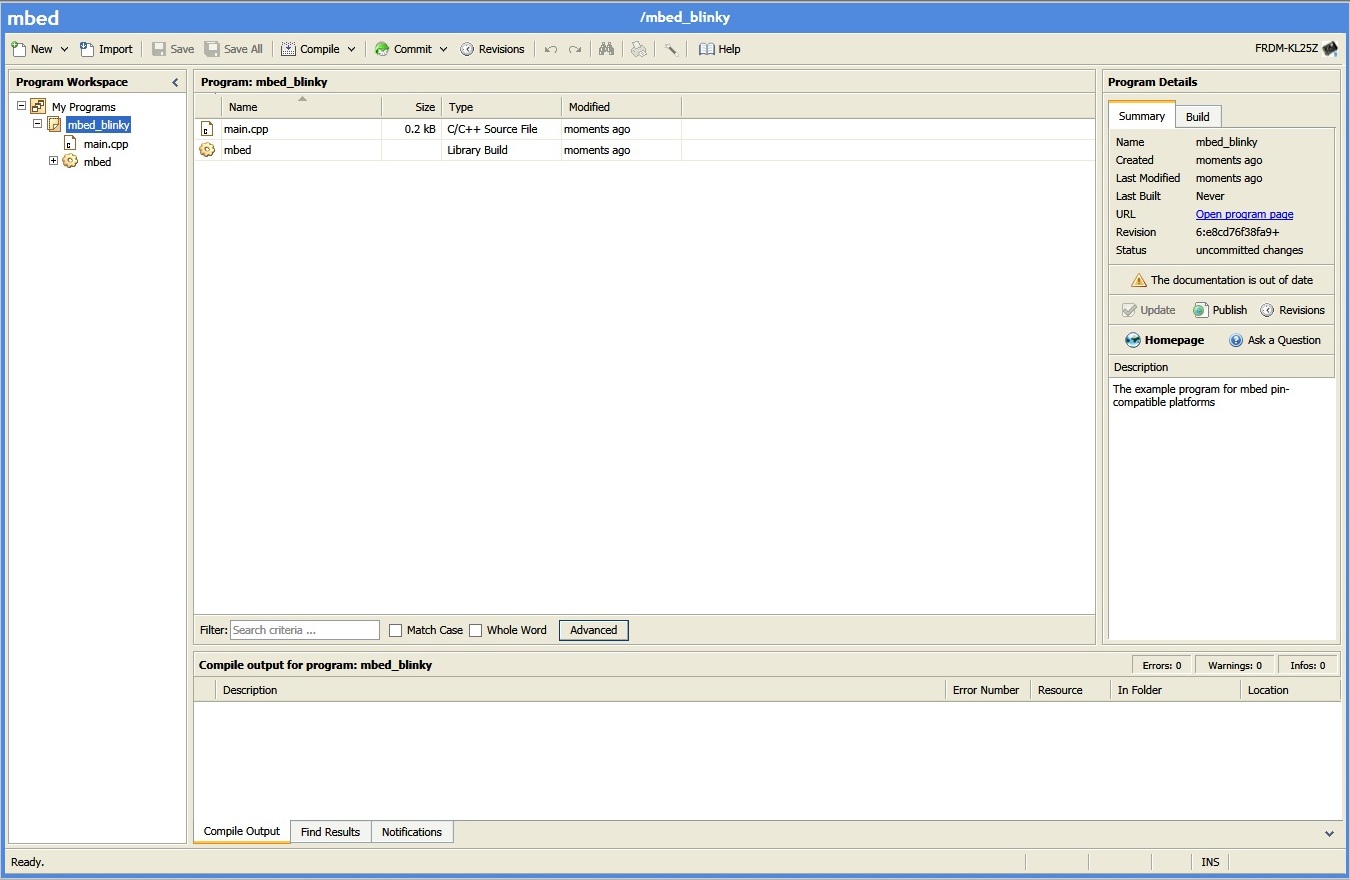1350x880 pixels.
Task: Click the wrench format-code icon in toolbar
Action: 671,49
